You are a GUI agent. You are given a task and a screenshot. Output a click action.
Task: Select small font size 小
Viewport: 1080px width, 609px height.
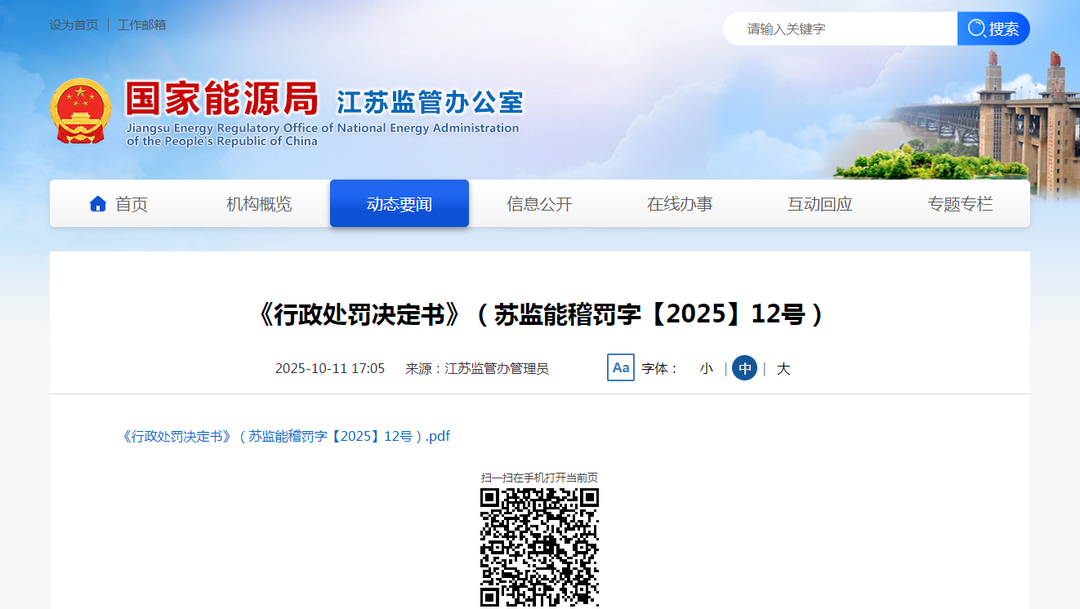pyautogui.click(x=706, y=369)
